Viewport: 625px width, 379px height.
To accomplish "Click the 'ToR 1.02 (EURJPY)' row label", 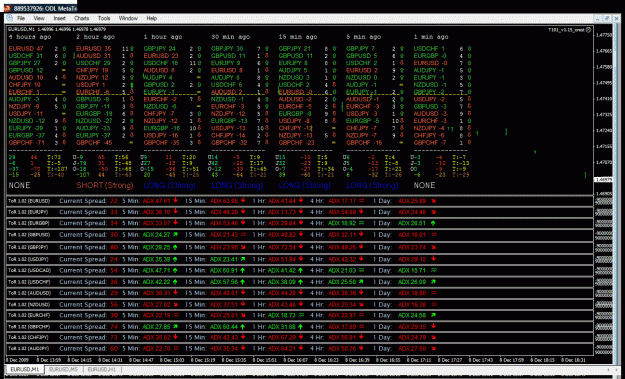I will tap(28, 212).
